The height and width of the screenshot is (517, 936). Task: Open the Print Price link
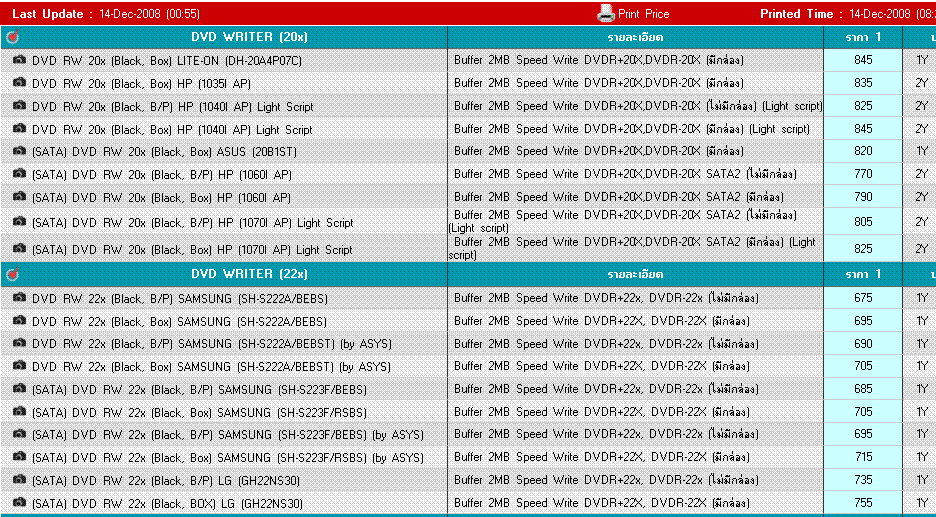(x=644, y=14)
